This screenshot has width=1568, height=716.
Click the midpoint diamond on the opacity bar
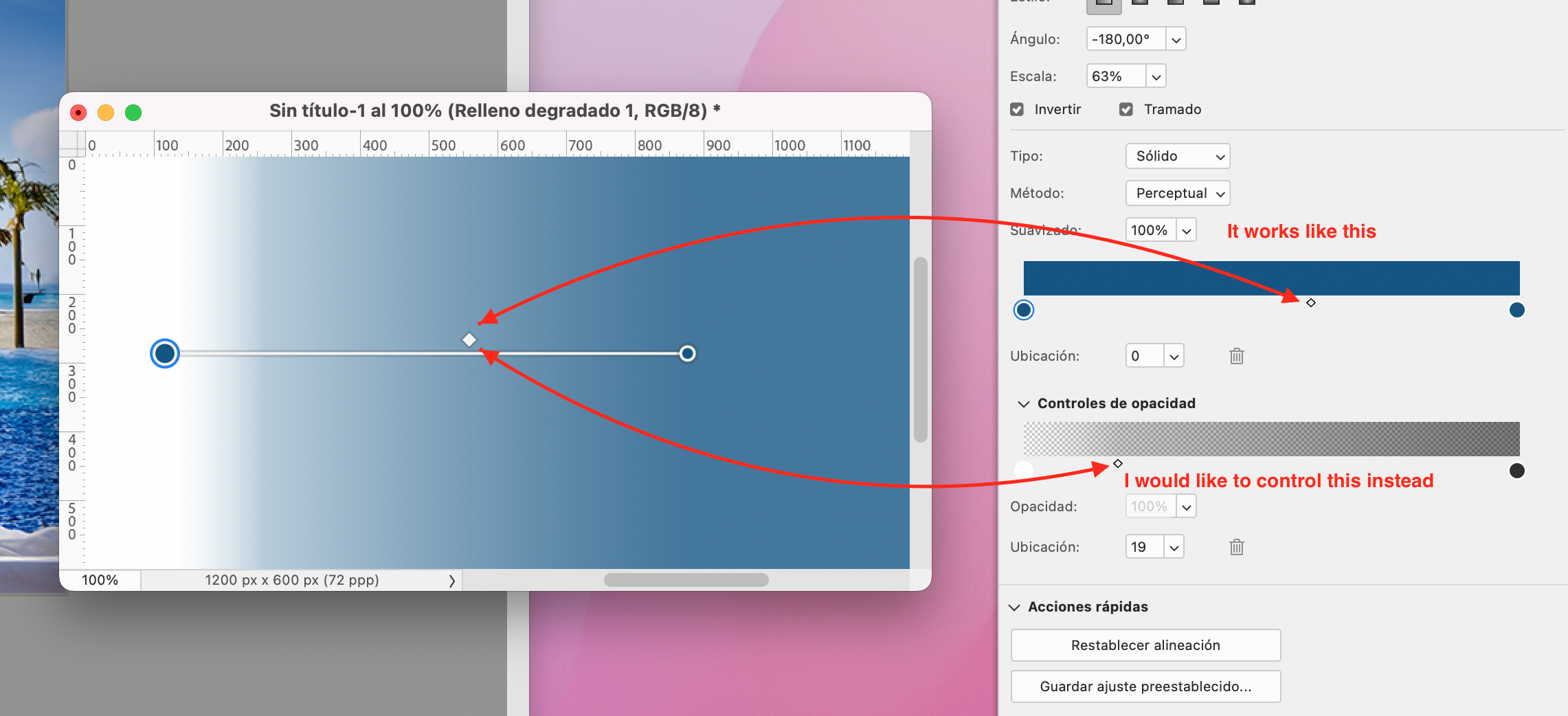point(1118,464)
